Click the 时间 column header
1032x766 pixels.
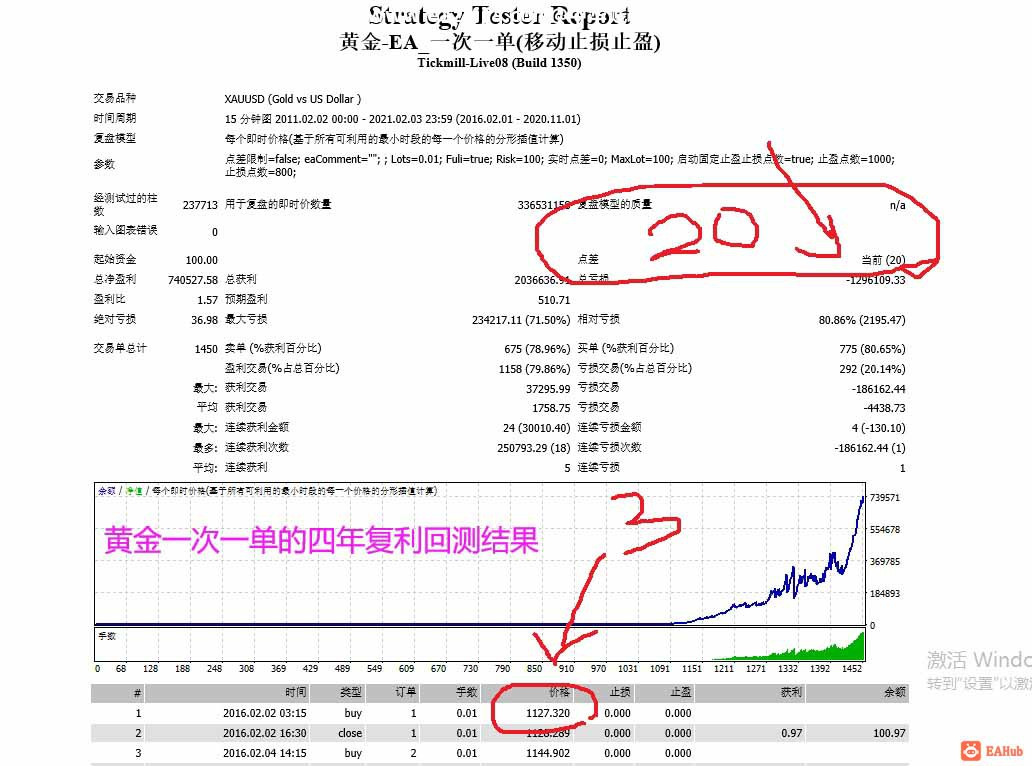(296, 692)
